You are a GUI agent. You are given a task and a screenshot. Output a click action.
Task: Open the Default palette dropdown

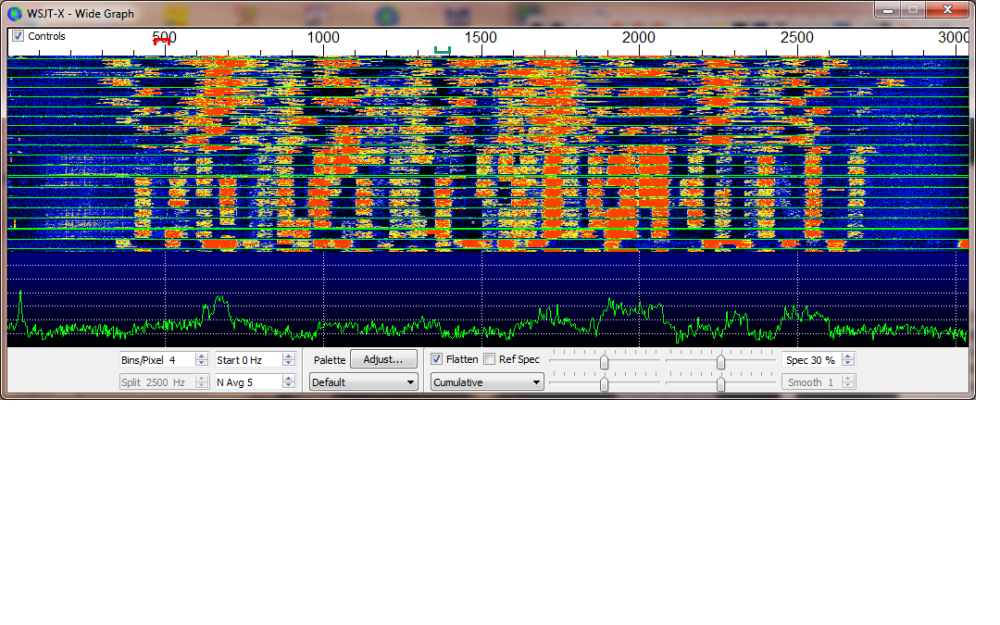[x=364, y=382]
